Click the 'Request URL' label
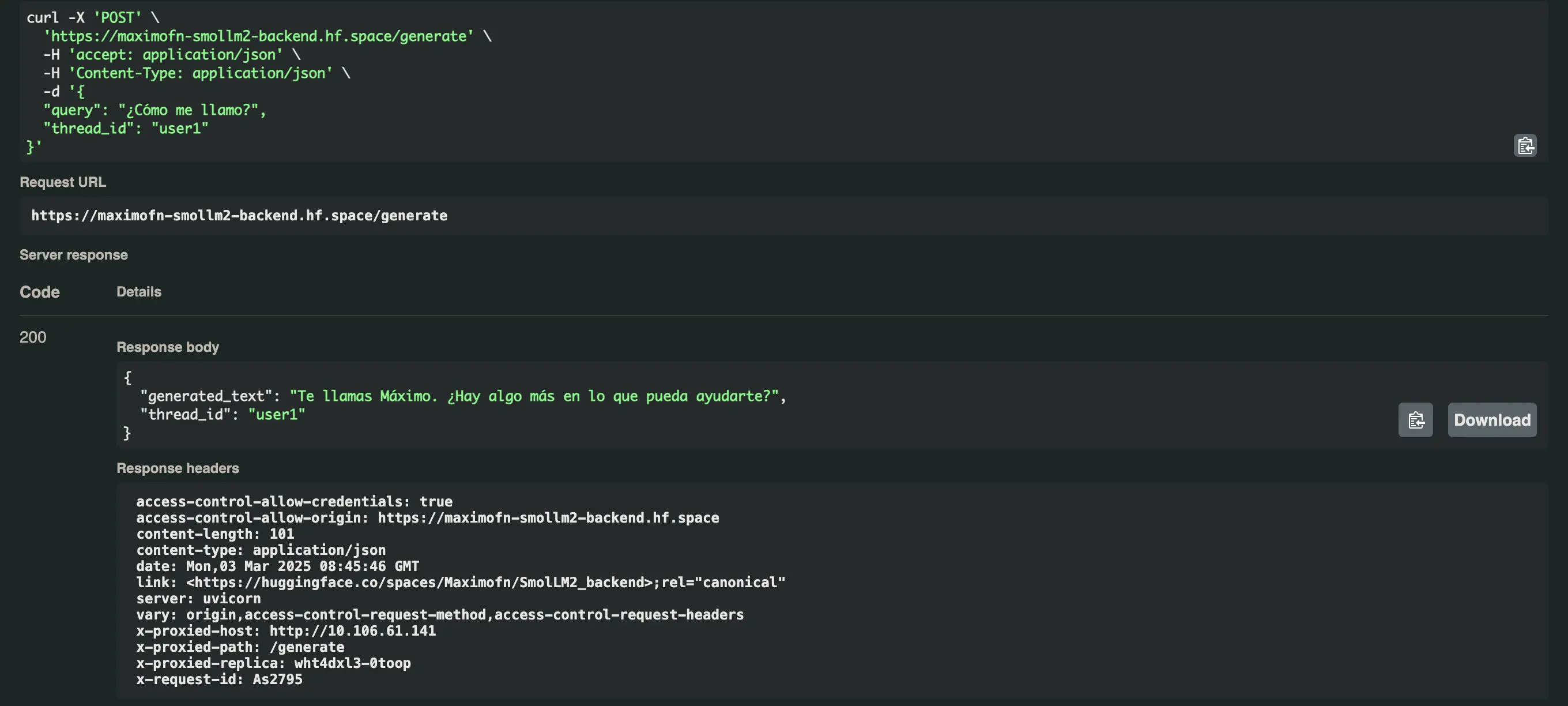This screenshot has width=1568, height=706. pyautogui.click(x=63, y=182)
